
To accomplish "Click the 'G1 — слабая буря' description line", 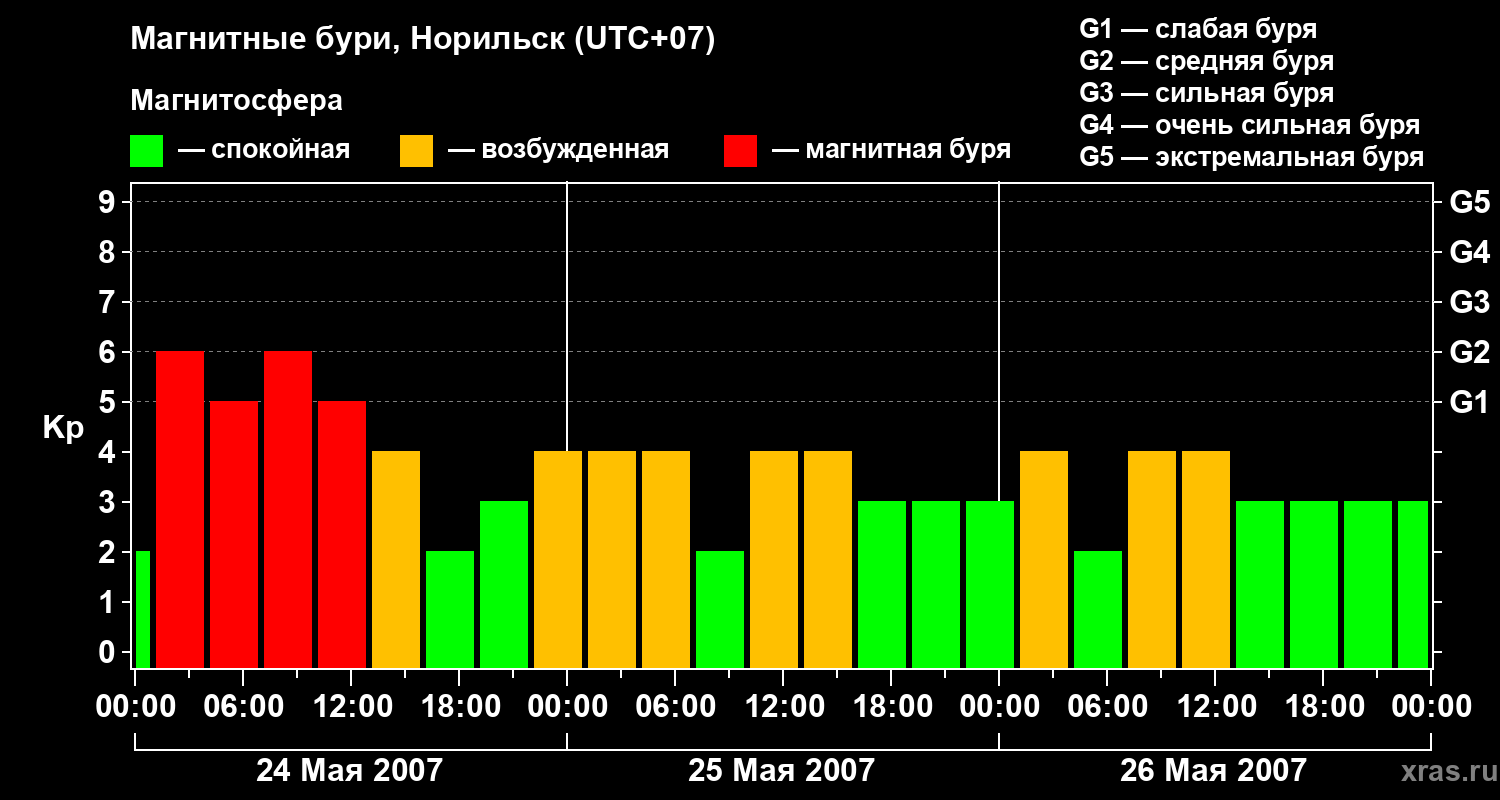I will 1198,28.
